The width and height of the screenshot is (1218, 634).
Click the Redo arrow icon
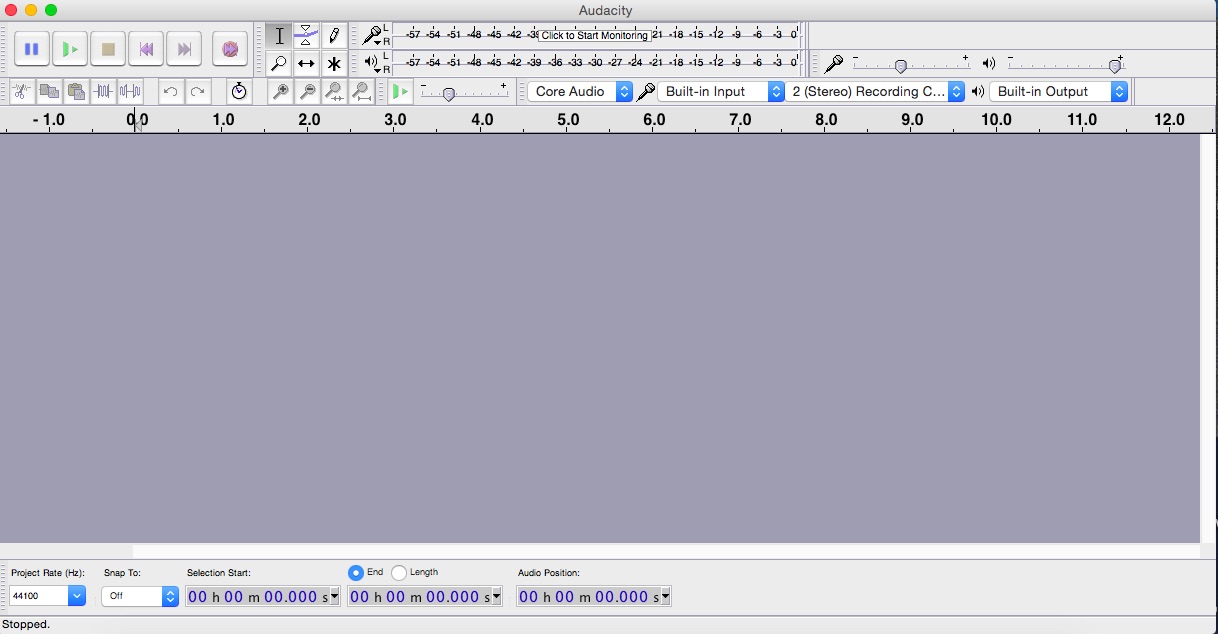[x=198, y=91]
